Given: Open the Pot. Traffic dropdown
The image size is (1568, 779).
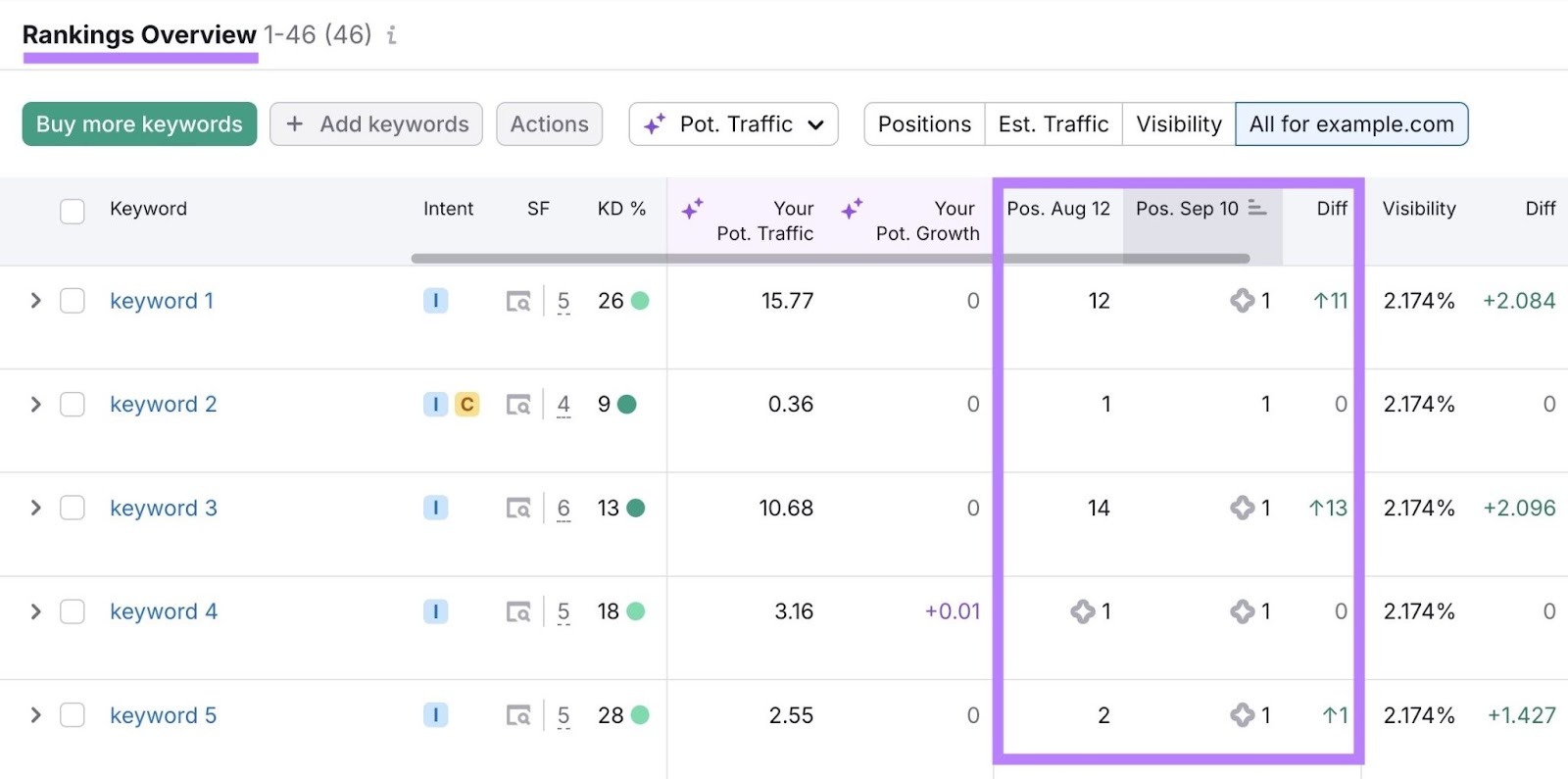Looking at the screenshot, I should click(x=733, y=124).
